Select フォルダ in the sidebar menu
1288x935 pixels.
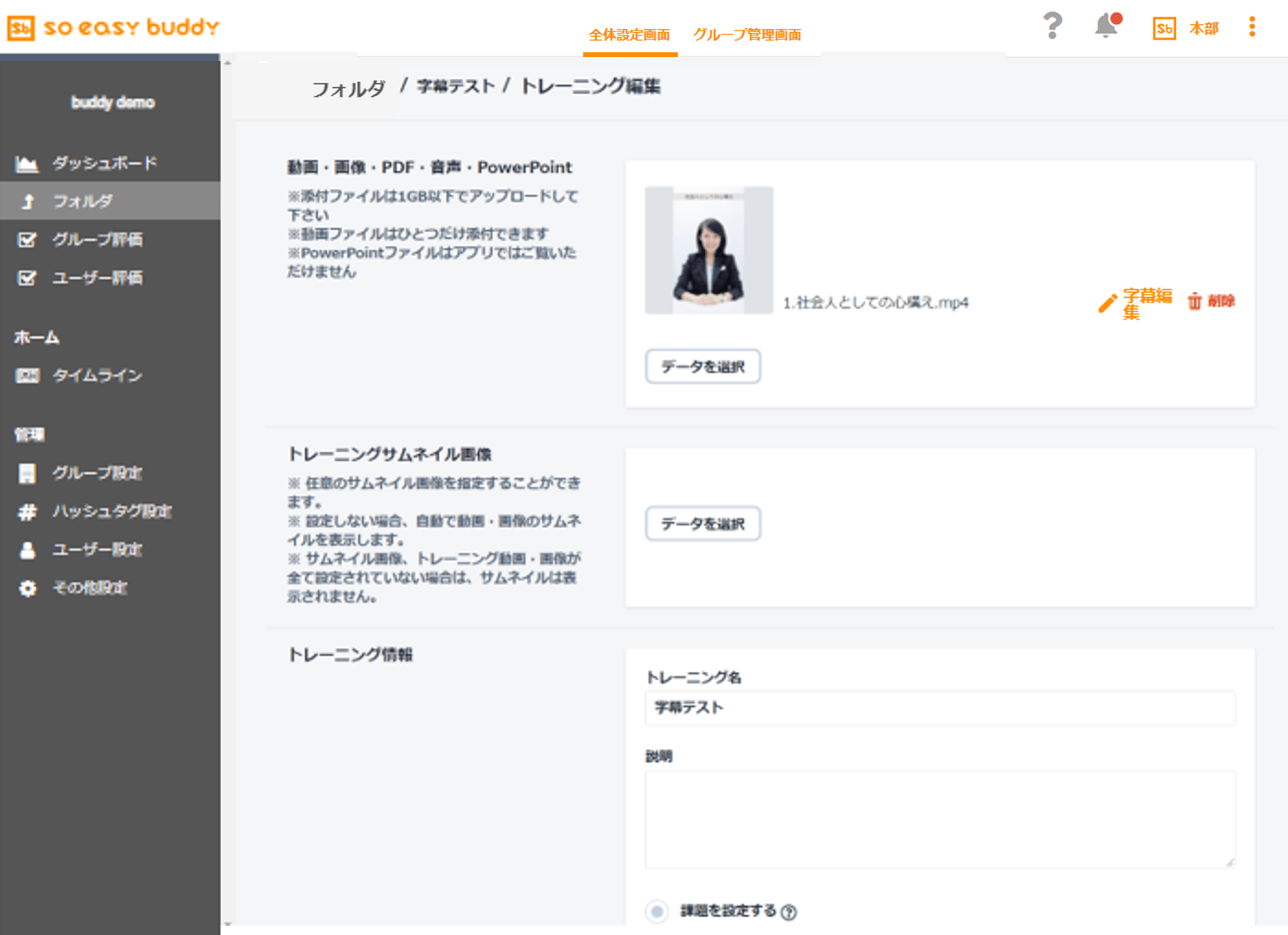(110, 201)
